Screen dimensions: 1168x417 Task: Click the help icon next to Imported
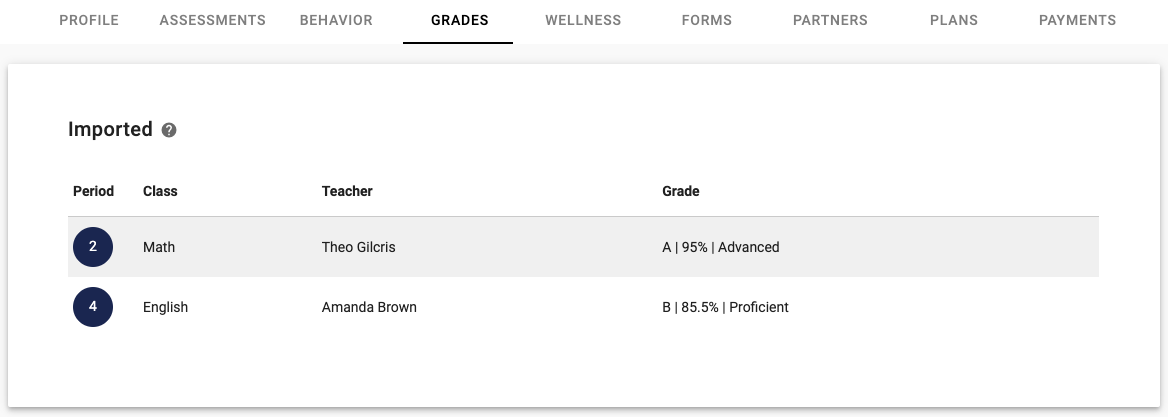pyautogui.click(x=169, y=130)
